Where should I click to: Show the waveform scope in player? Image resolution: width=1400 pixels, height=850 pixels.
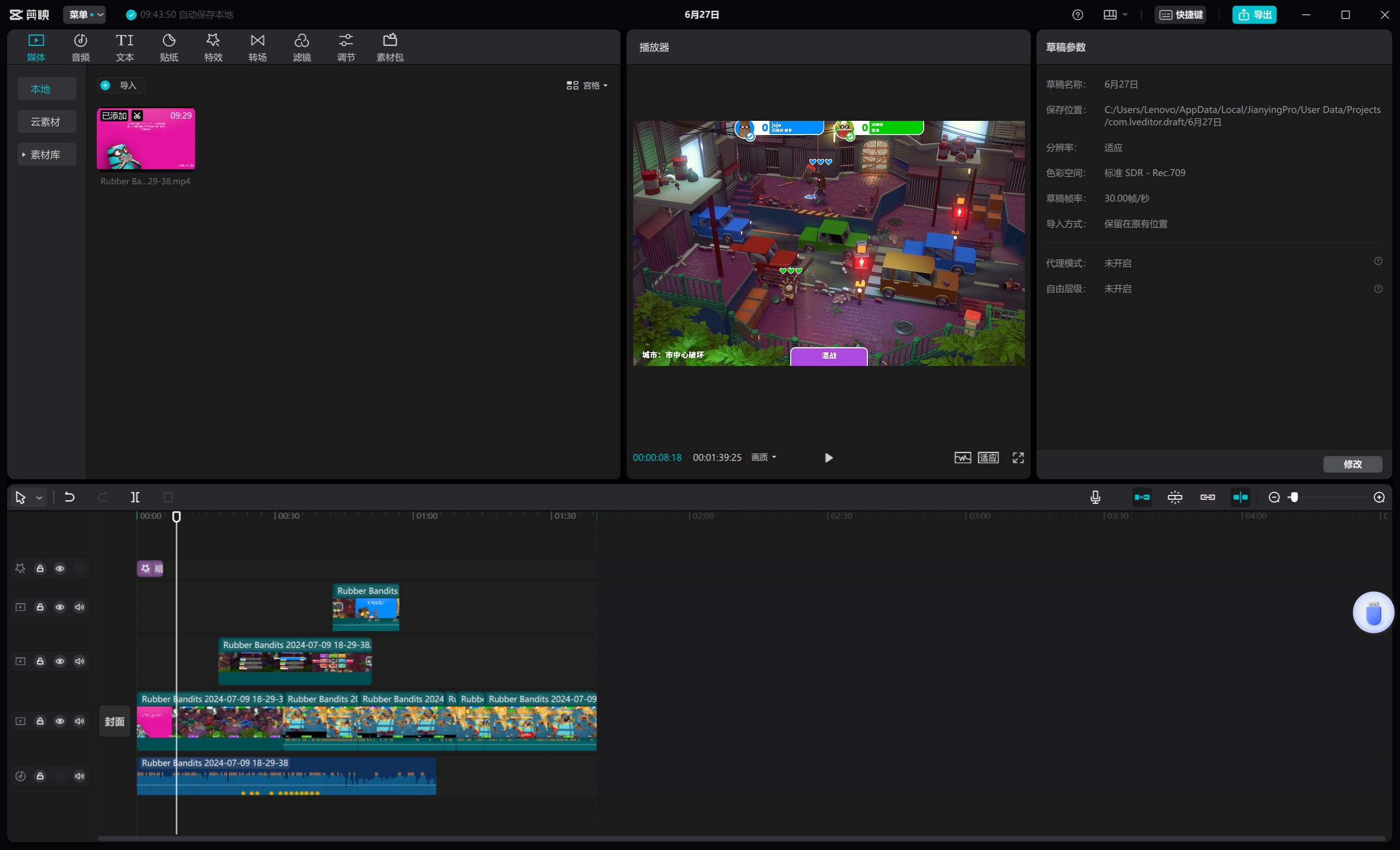[x=962, y=457]
